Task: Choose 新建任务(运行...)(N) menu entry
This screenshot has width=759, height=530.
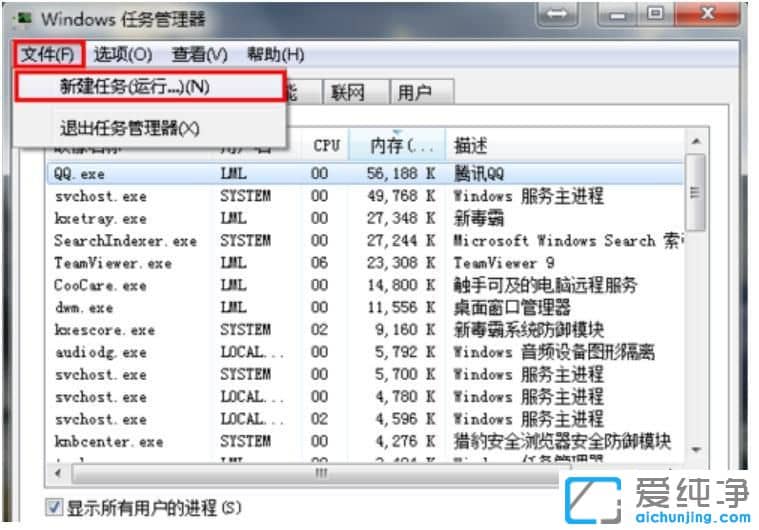Action: [150, 87]
